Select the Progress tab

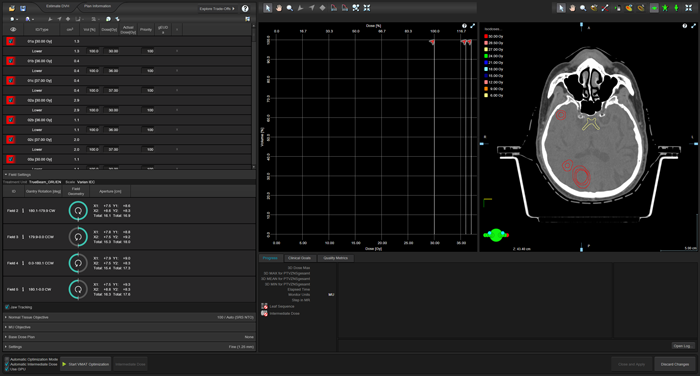tap(270, 258)
